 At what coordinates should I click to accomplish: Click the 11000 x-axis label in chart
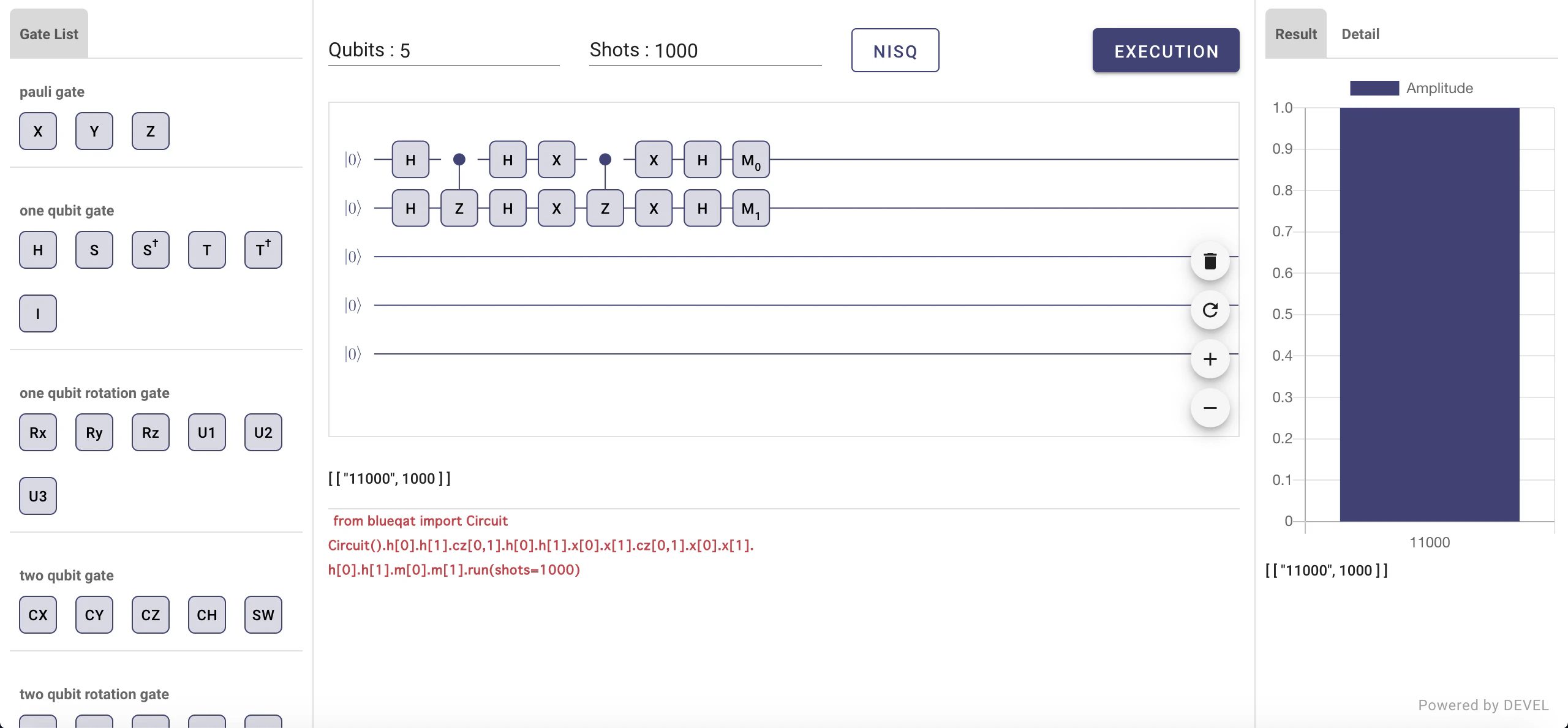pos(1430,542)
